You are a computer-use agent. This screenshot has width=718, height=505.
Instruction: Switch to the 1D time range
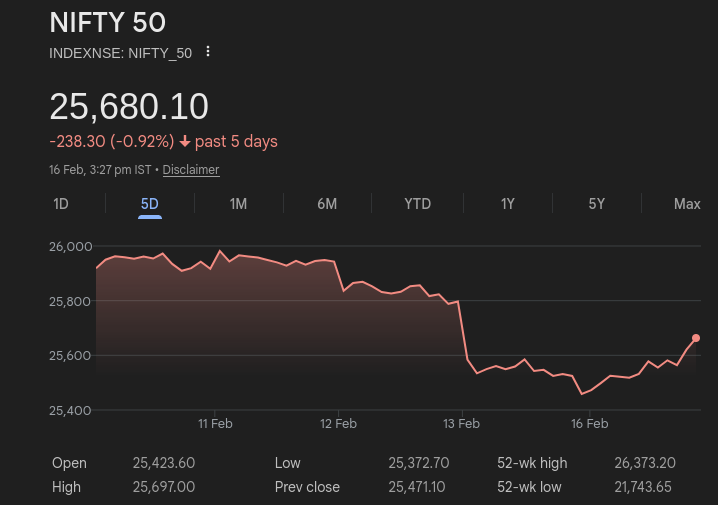61,204
